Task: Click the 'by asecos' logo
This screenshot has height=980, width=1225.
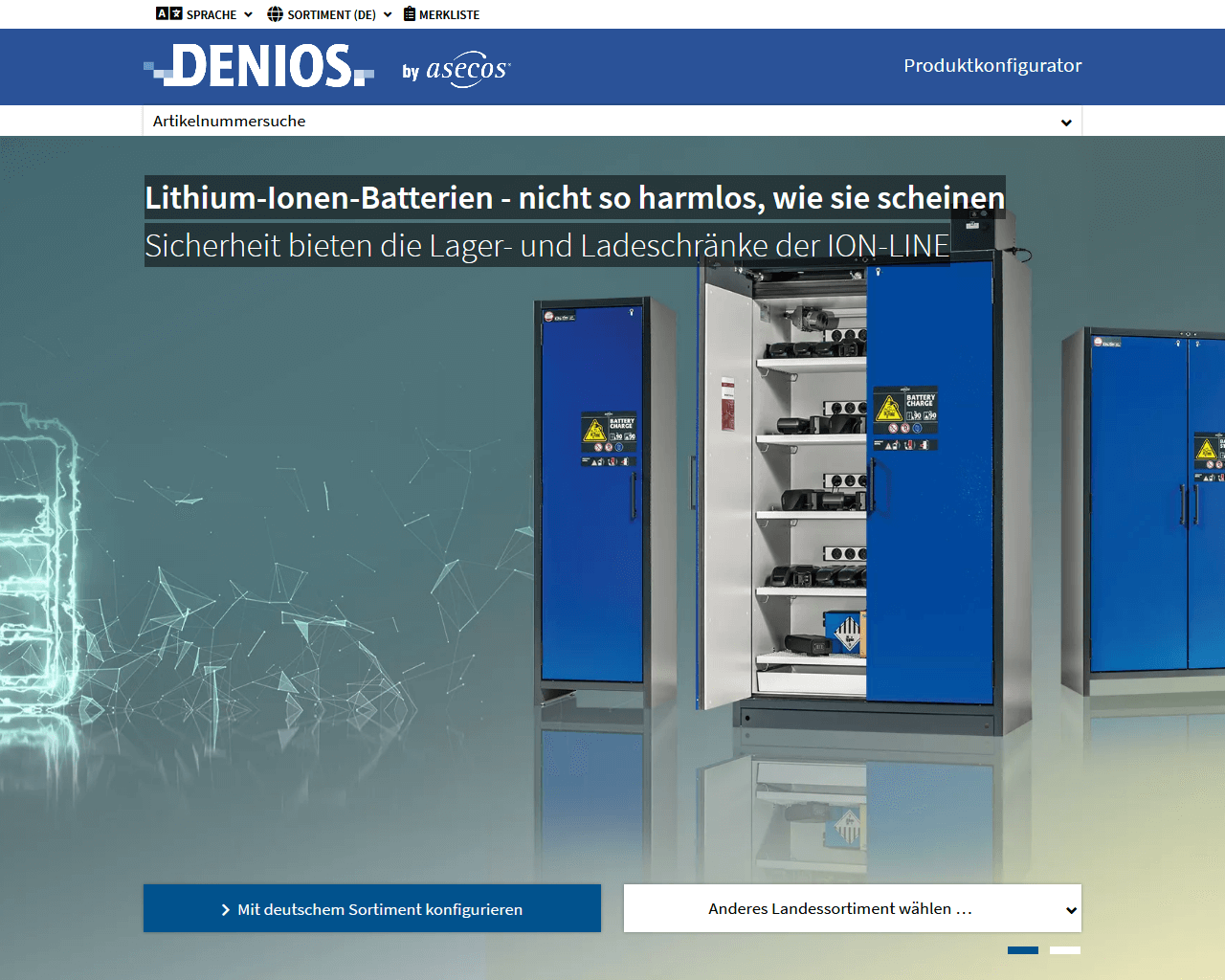Action: click(457, 69)
